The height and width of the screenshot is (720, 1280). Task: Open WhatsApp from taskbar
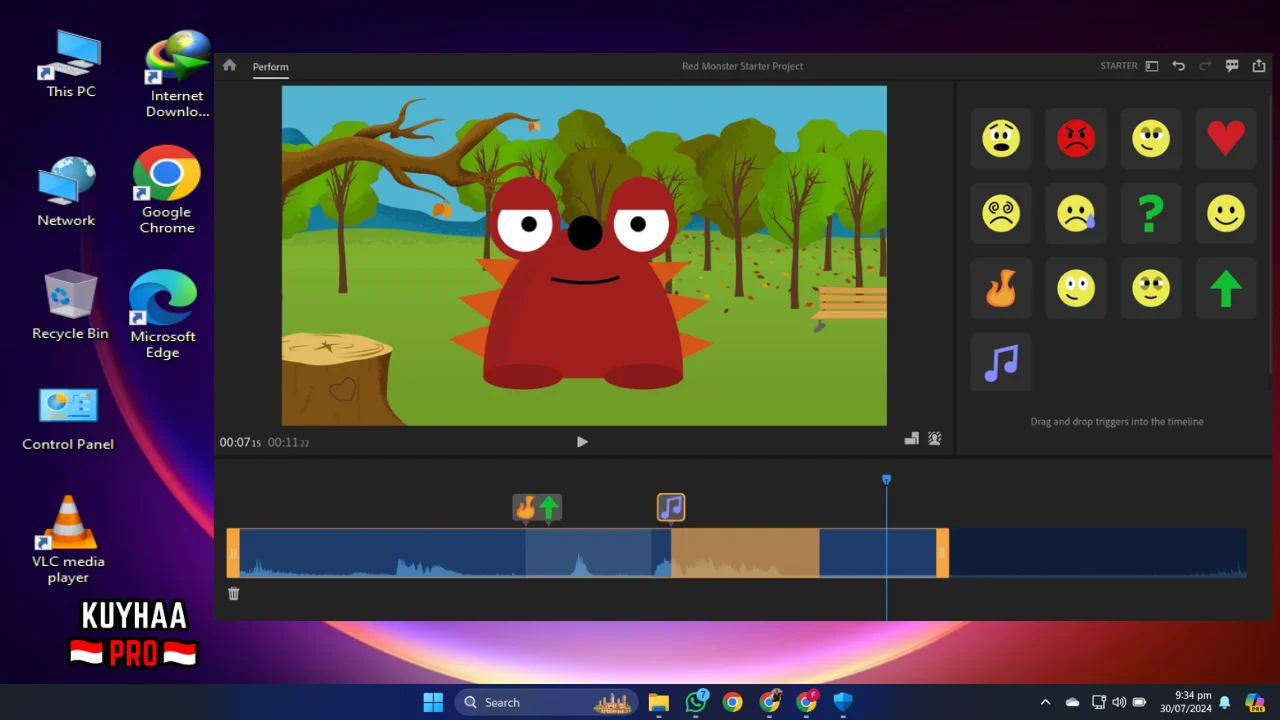point(696,702)
